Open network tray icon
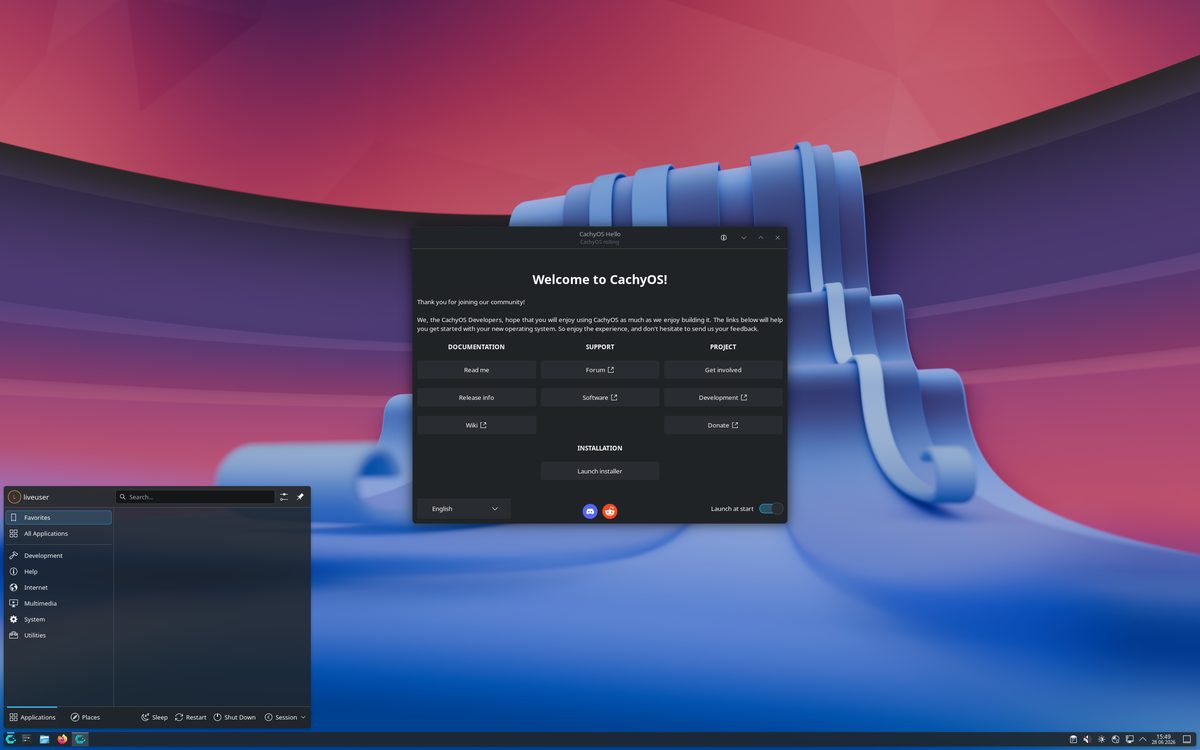 [1115, 739]
